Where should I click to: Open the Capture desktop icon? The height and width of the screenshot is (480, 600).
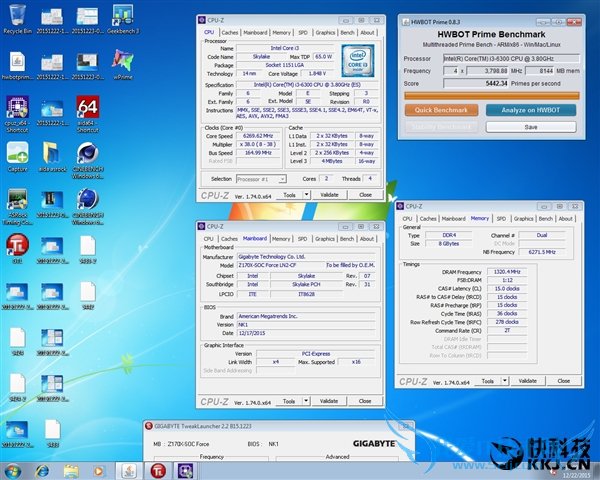coord(17,157)
